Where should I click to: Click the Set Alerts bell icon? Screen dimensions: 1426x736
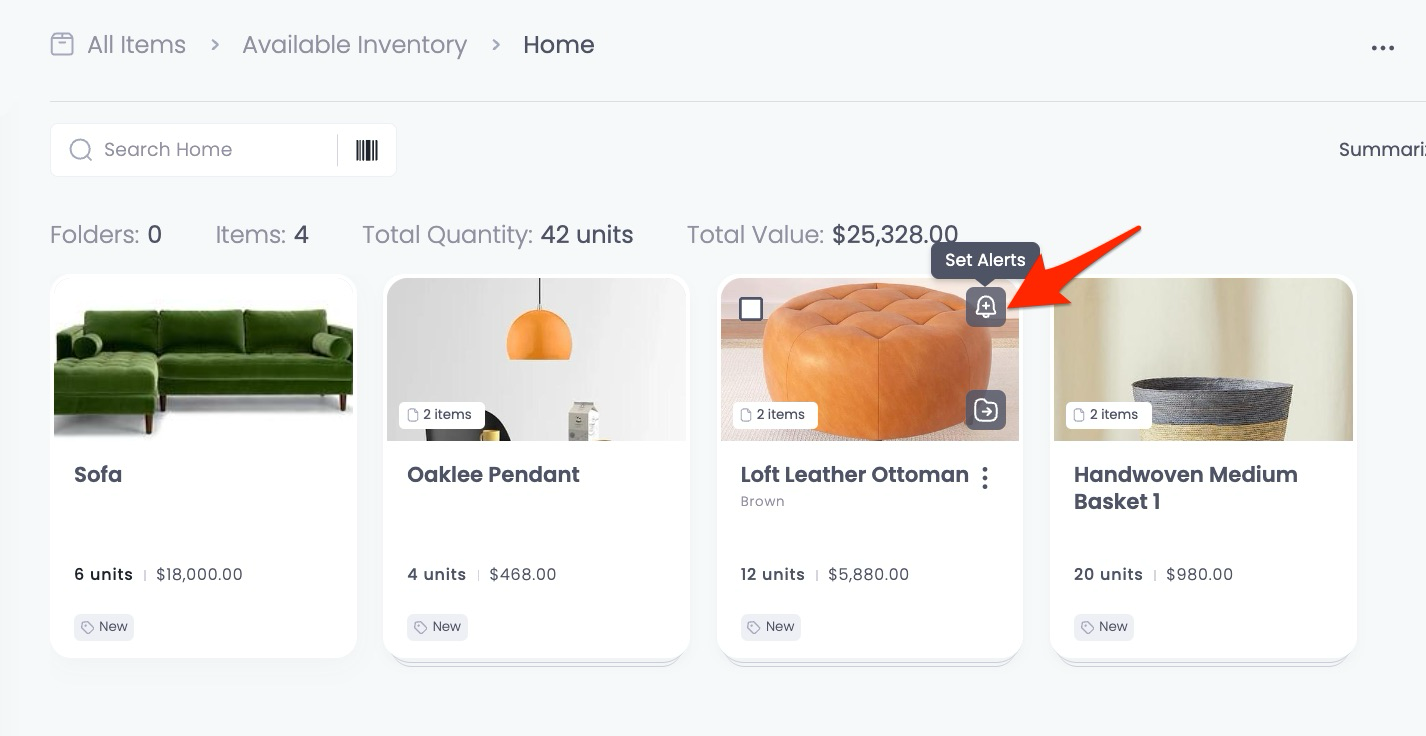coord(986,307)
